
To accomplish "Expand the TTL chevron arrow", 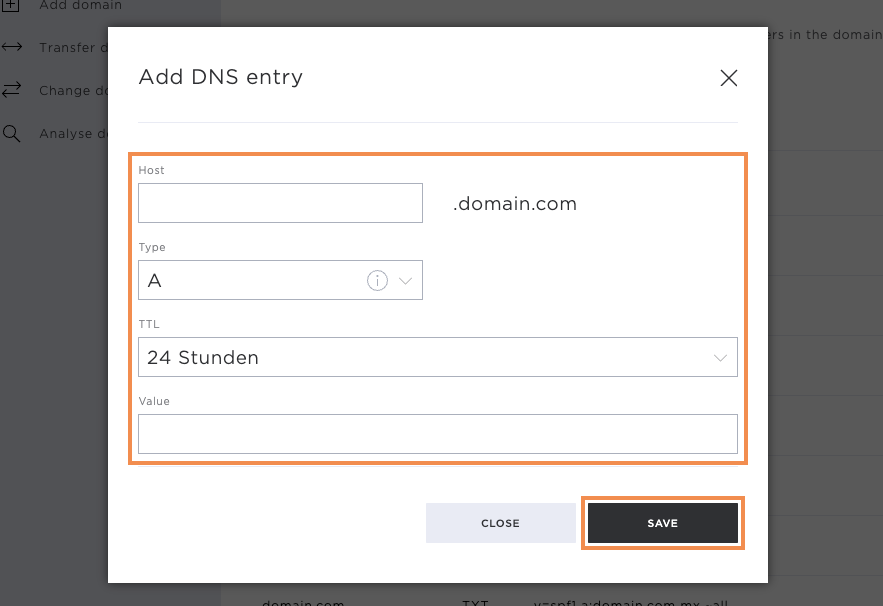I will point(720,357).
